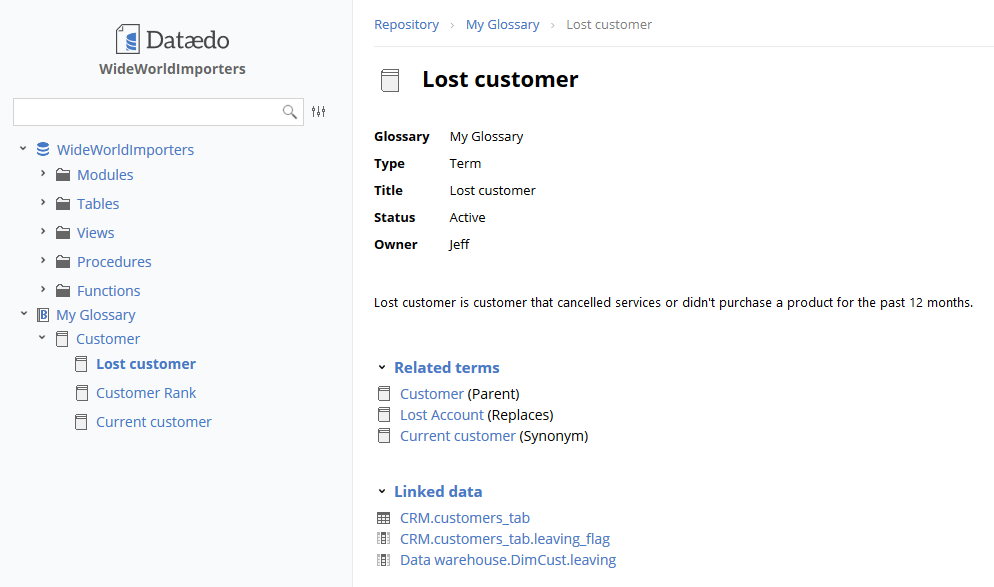The height and width of the screenshot is (587, 994).
Task: Click the My Glossary book icon
Action: [x=43, y=315]
